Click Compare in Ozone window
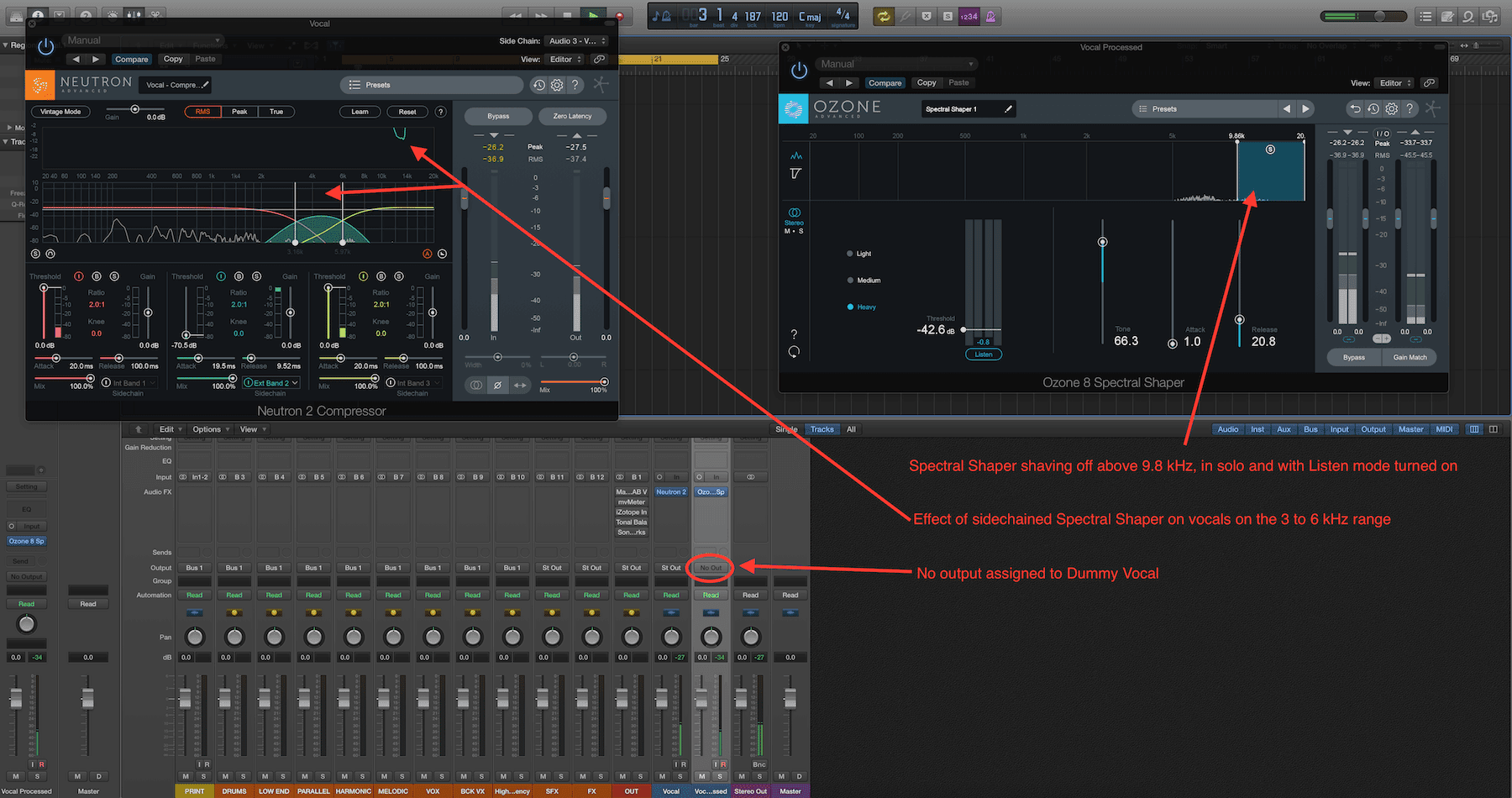This screenshot has height=798, width=1512. pyautogui.click(x=885, y=83)
